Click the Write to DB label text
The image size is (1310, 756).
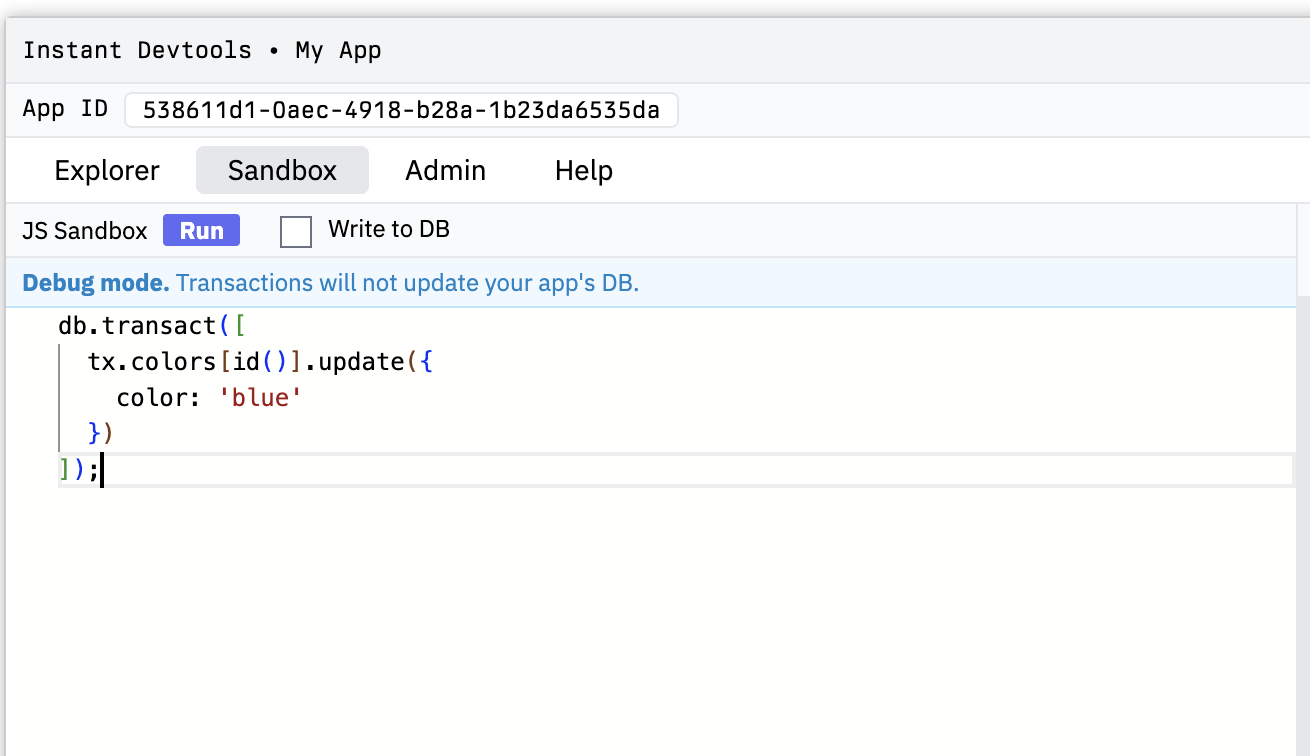tap(388, 230)
